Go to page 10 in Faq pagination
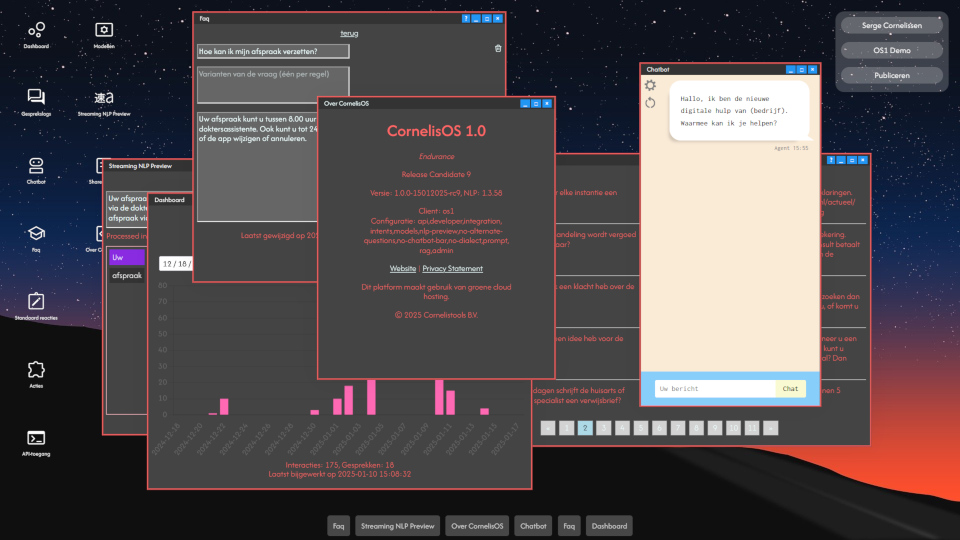The width and height of the screenshot is (960, 540). click(733, 428)
